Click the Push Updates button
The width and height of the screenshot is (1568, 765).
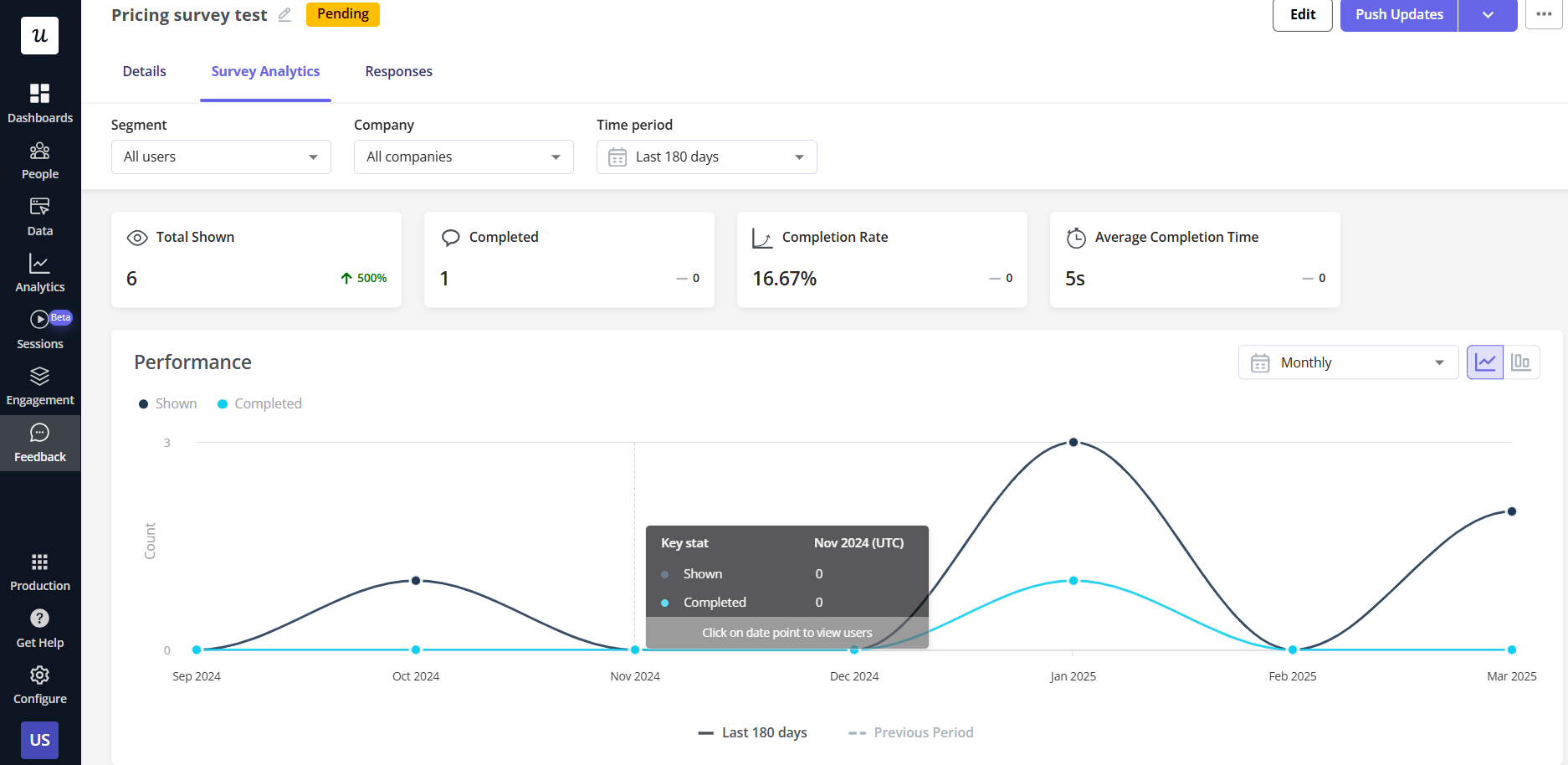1397,14
